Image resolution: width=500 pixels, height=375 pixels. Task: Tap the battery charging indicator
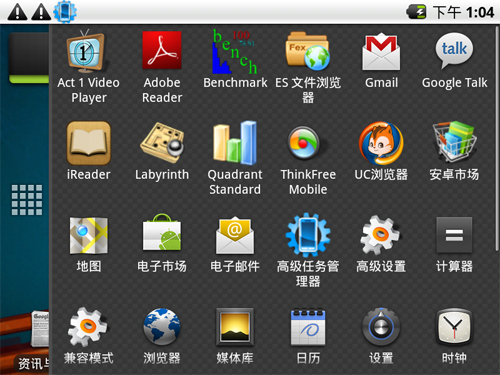click(417, 12)
